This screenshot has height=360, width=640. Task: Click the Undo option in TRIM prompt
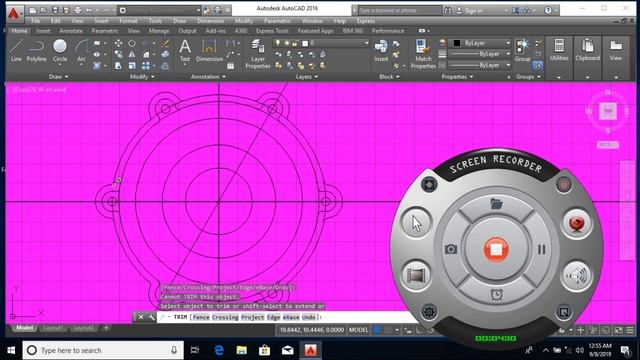[309, 317]
